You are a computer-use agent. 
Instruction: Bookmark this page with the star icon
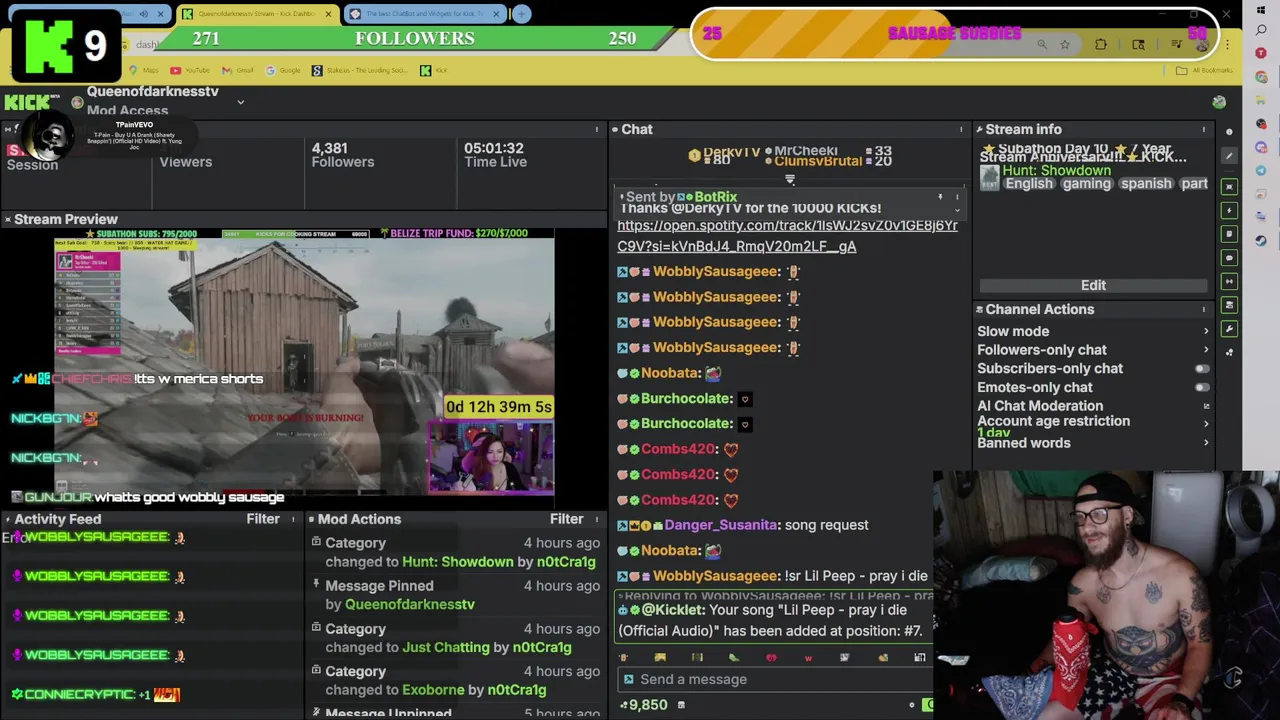click(x=1064, y=44)
